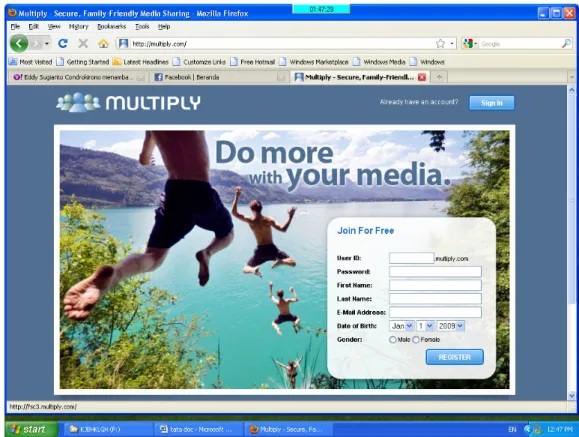The image size is (579, 437).
Task: Click the Sign In button
Action: tap(491, 103)
